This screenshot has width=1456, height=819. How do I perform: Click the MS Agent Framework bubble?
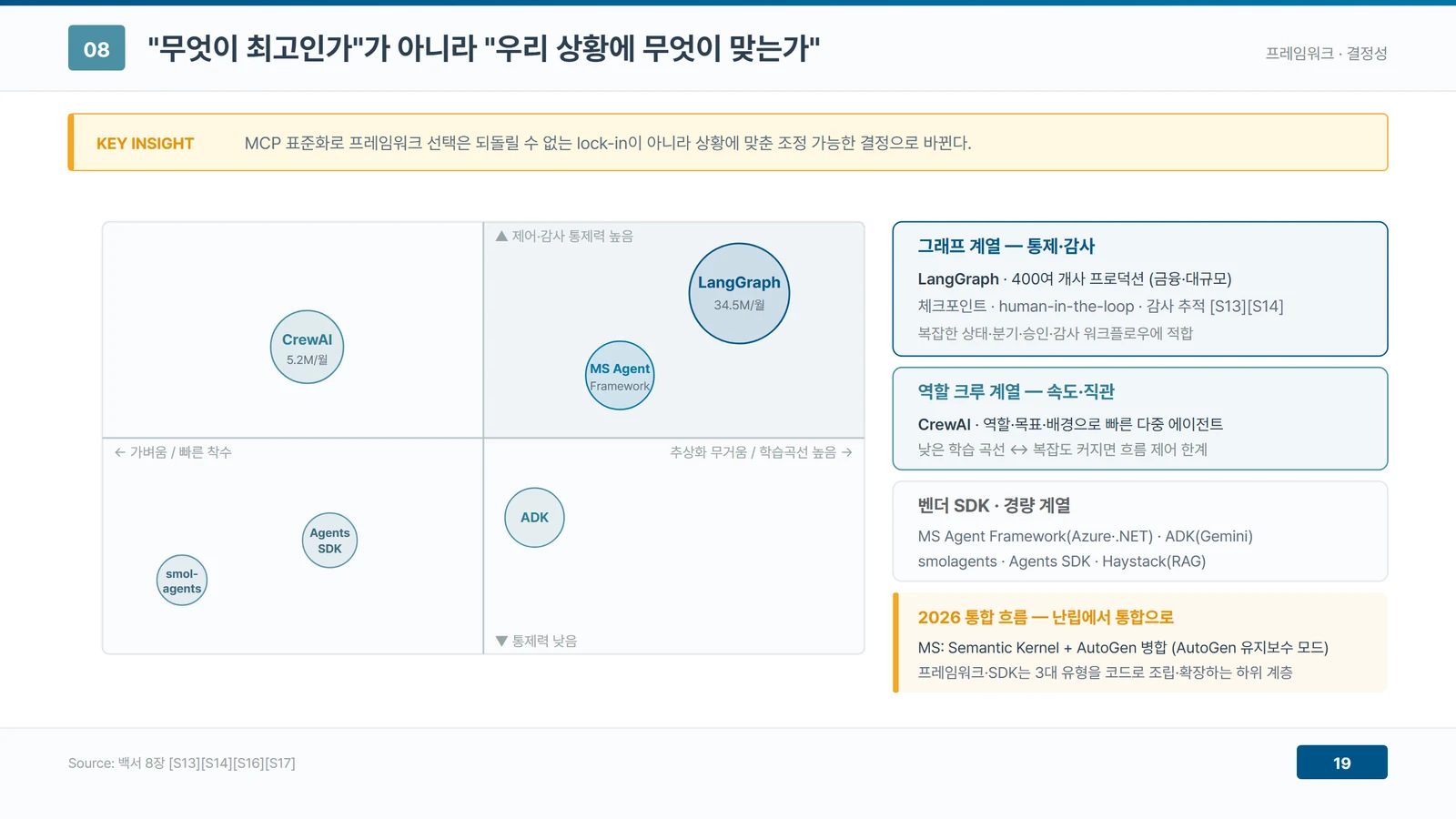(620, 375)
